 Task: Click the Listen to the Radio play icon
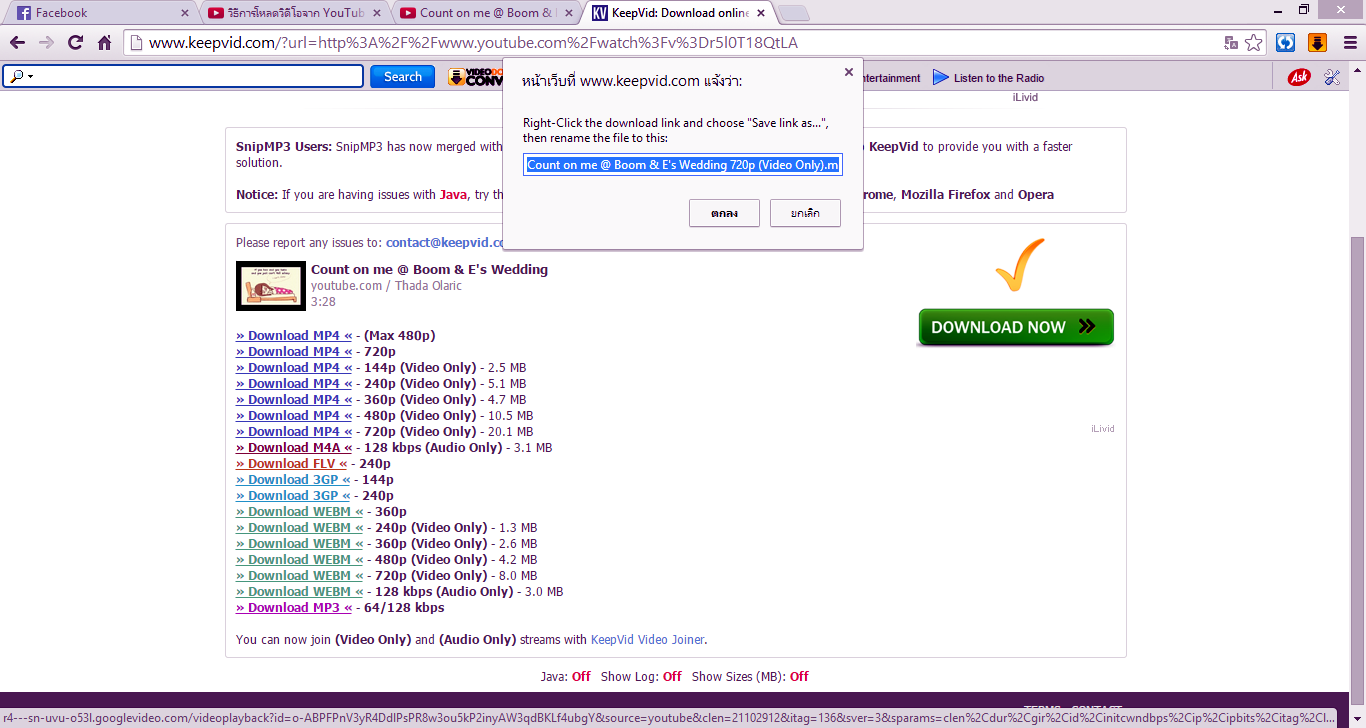(941, 77)
